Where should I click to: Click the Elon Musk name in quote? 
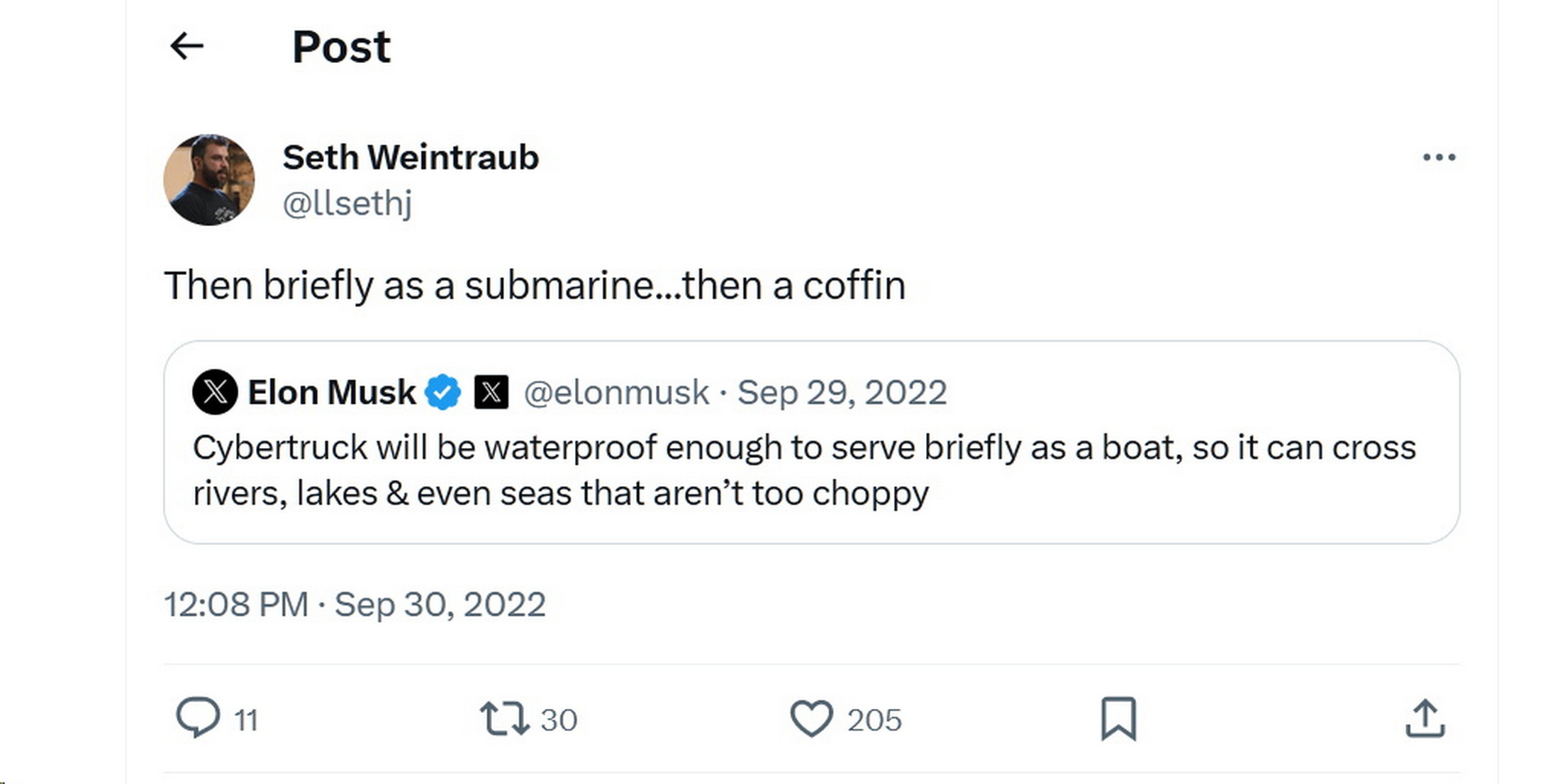click(331, 392)
